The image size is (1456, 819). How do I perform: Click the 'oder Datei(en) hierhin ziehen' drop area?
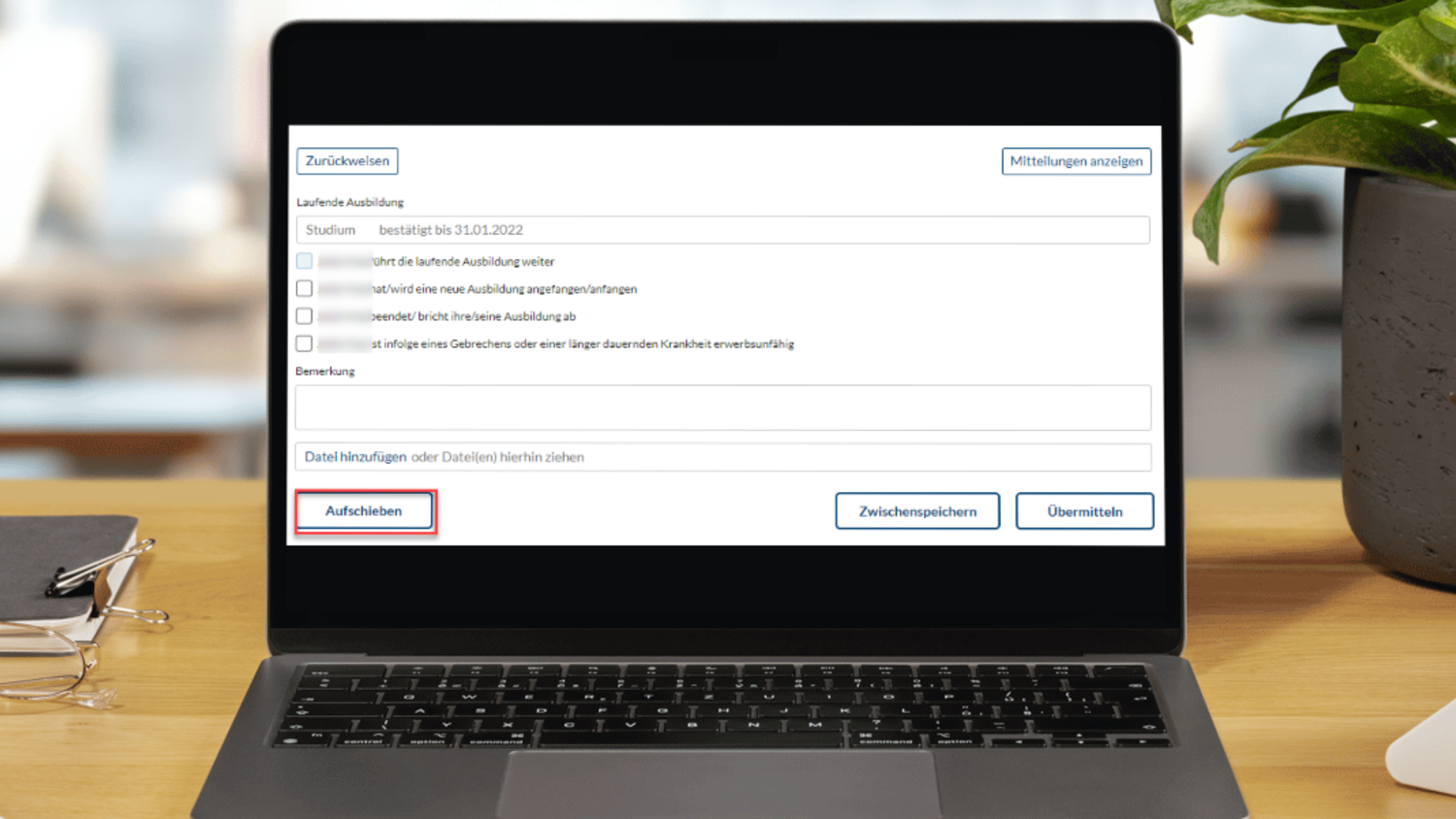click(498, 457)
